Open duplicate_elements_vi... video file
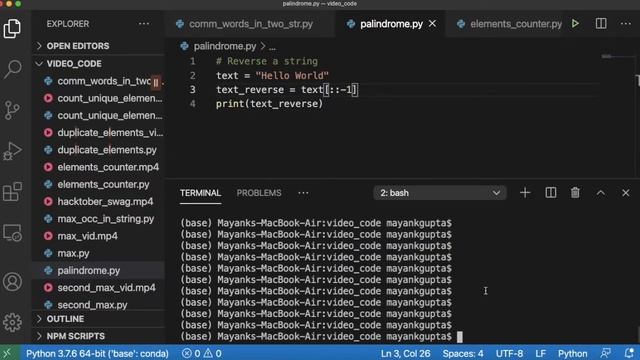Image resolution: width=640 pixels, height=360 pixels. [98, 133]
